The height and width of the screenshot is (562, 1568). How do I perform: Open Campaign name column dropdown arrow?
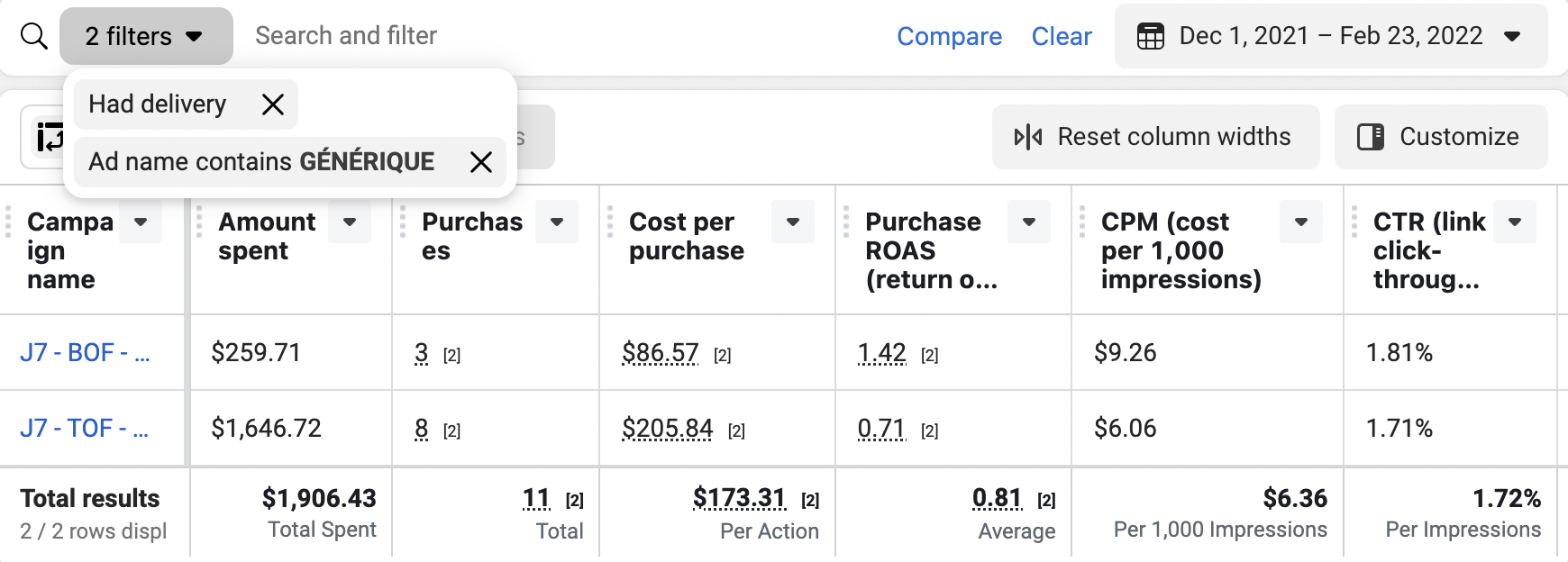pyautogui.click(x=141, y=222)
